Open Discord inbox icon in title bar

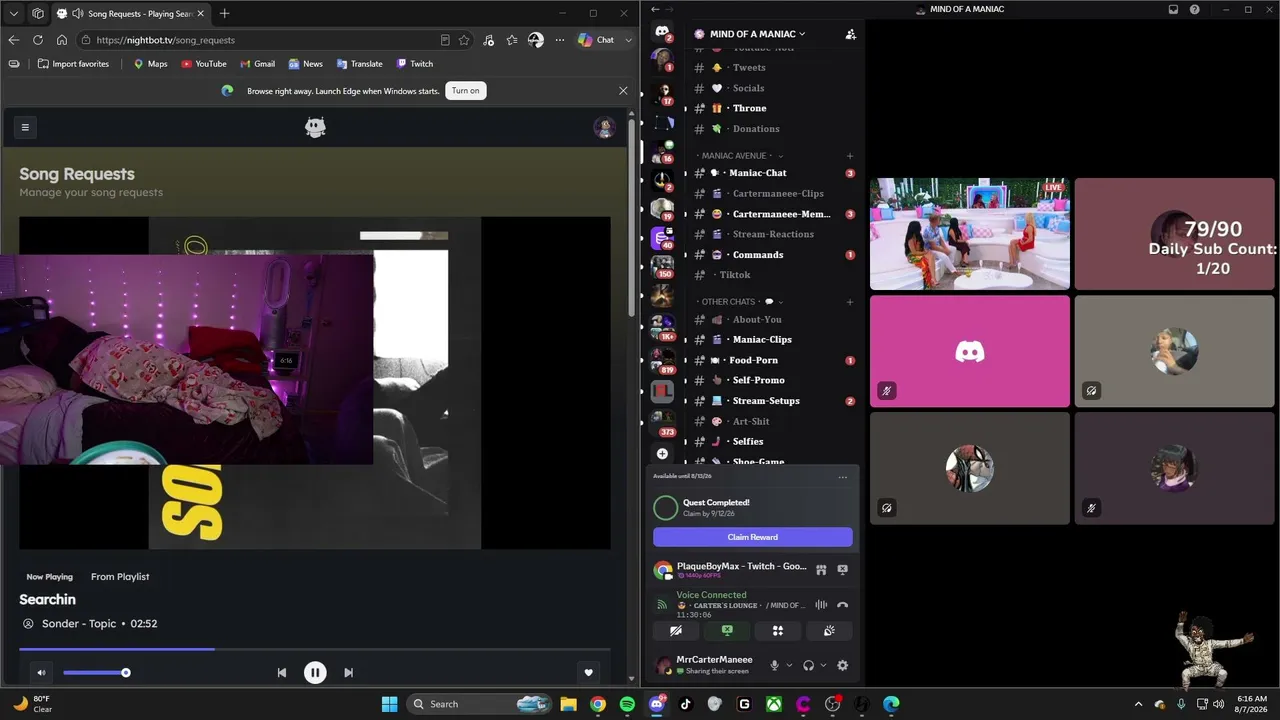click(1173, 9)
